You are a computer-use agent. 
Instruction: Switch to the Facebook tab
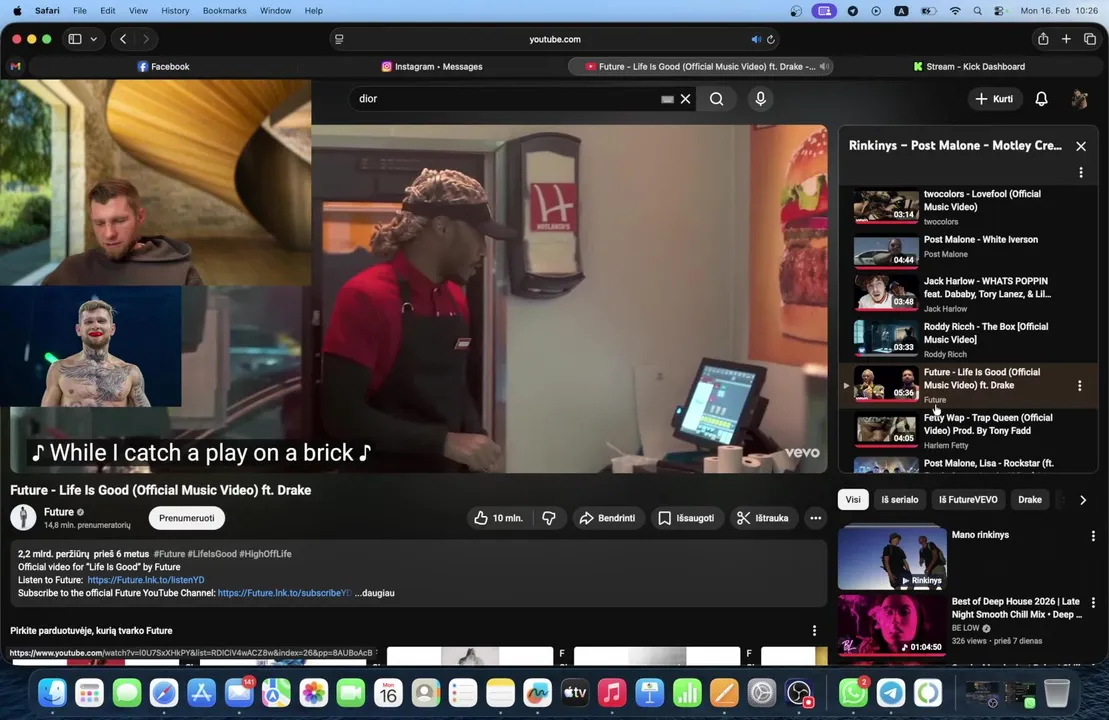[163, 66]
